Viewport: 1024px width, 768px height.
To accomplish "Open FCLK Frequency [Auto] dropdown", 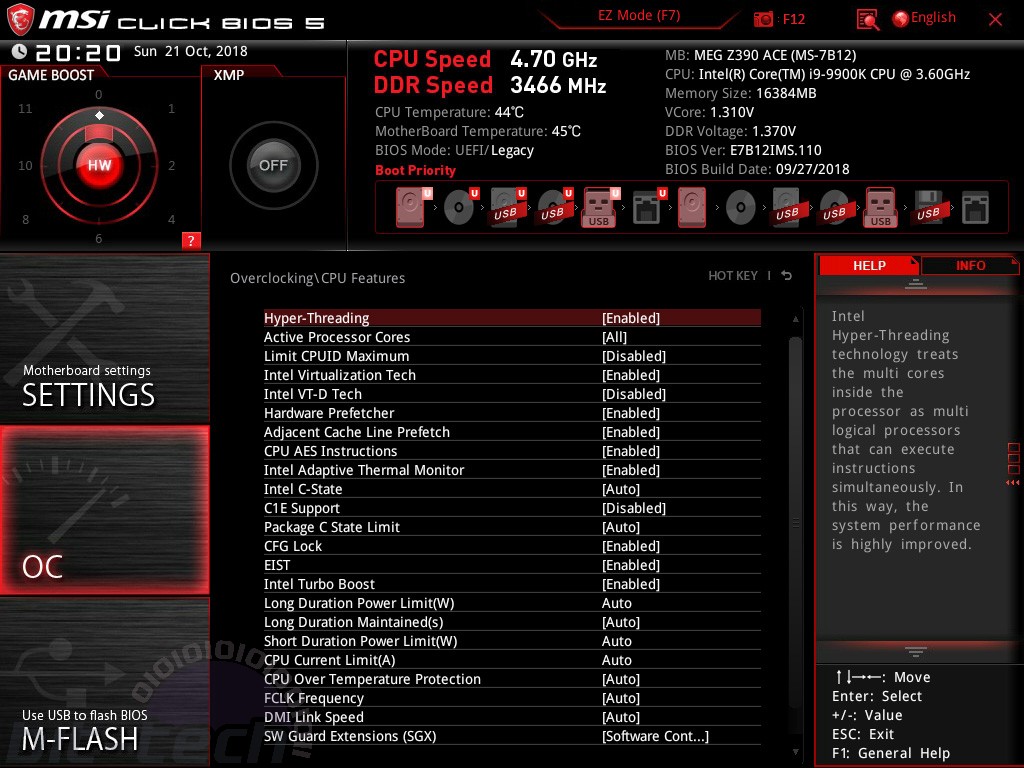I will point(620,698).
